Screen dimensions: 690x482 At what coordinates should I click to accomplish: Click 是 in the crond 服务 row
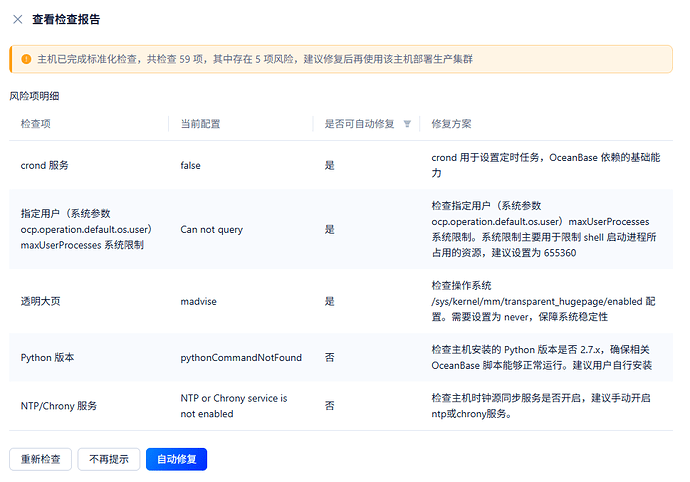[x=330, y=166]
